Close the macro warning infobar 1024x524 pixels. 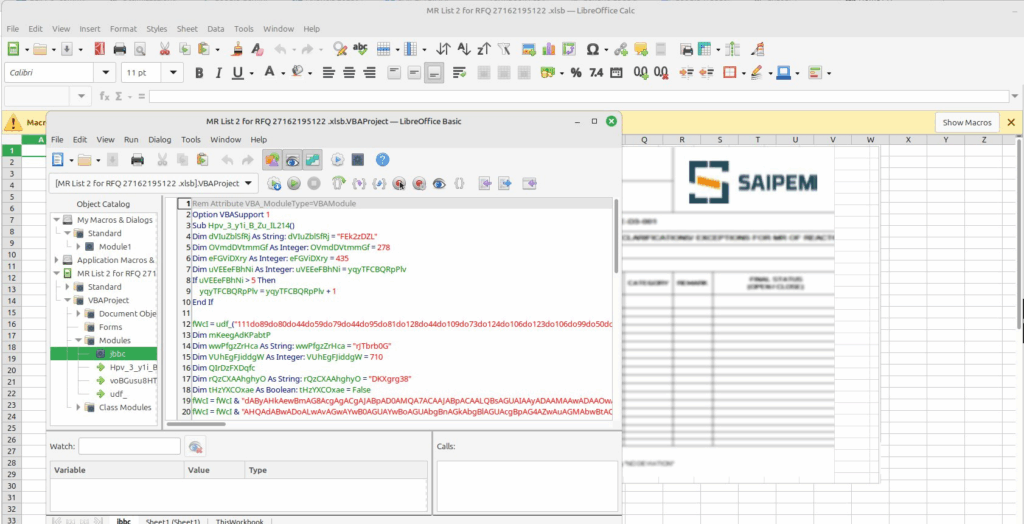pos(1011,122)
